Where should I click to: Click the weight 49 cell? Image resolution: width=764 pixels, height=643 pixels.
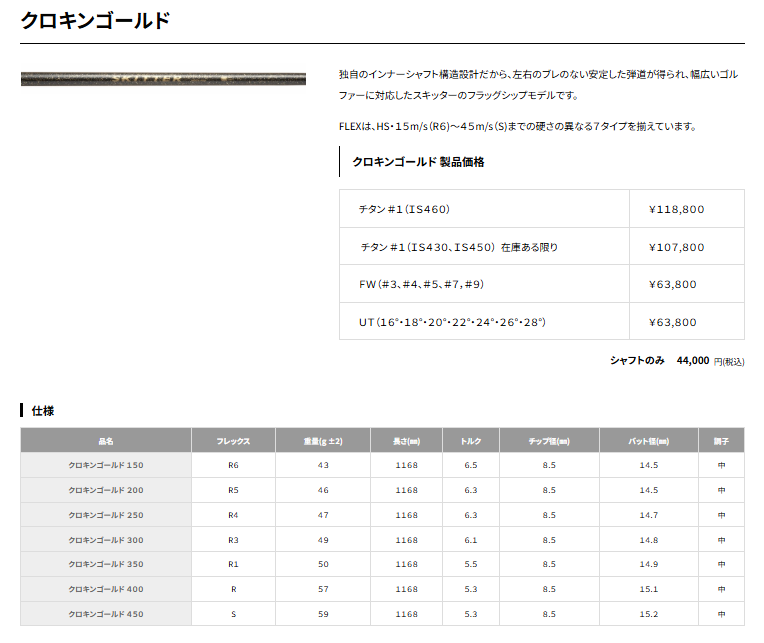coord(323,540)
